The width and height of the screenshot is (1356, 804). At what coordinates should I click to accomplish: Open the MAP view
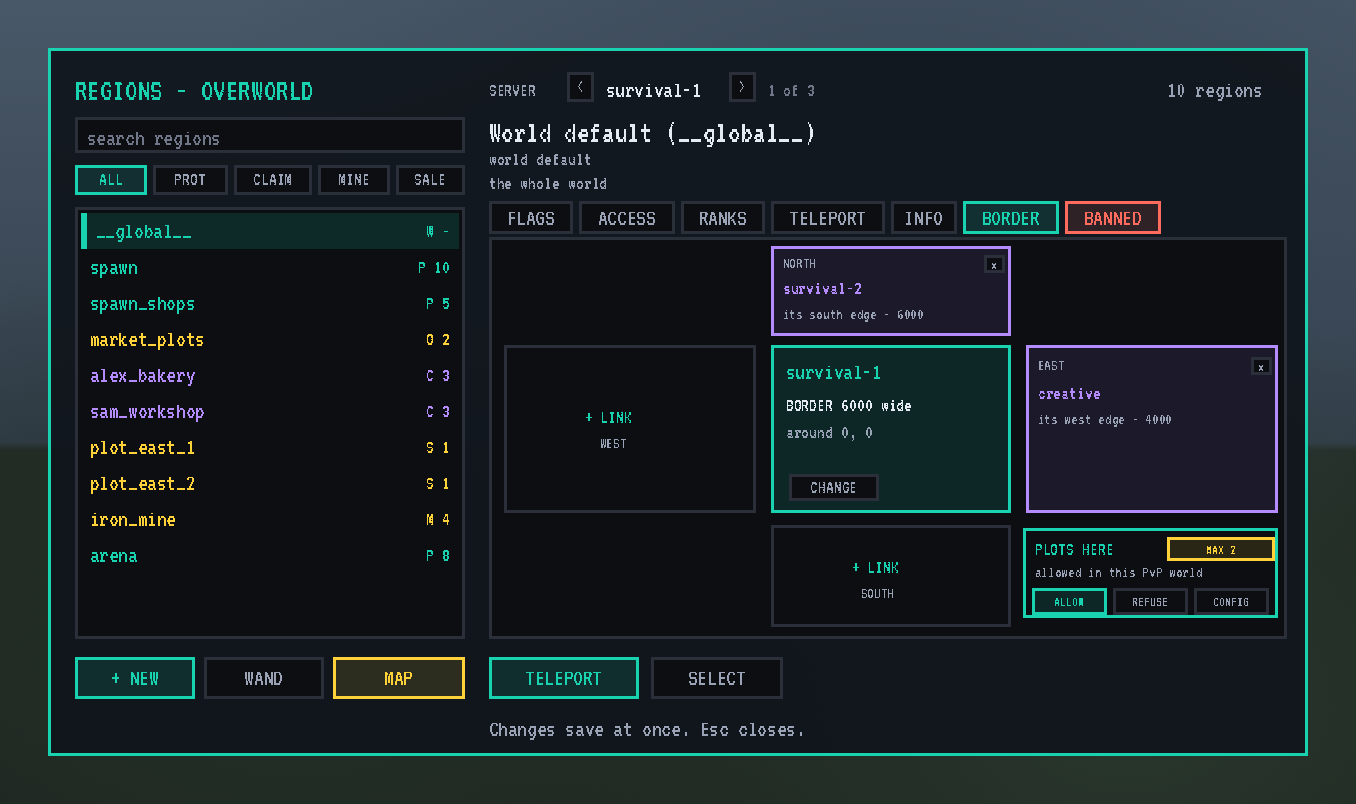tap(399, 678)
